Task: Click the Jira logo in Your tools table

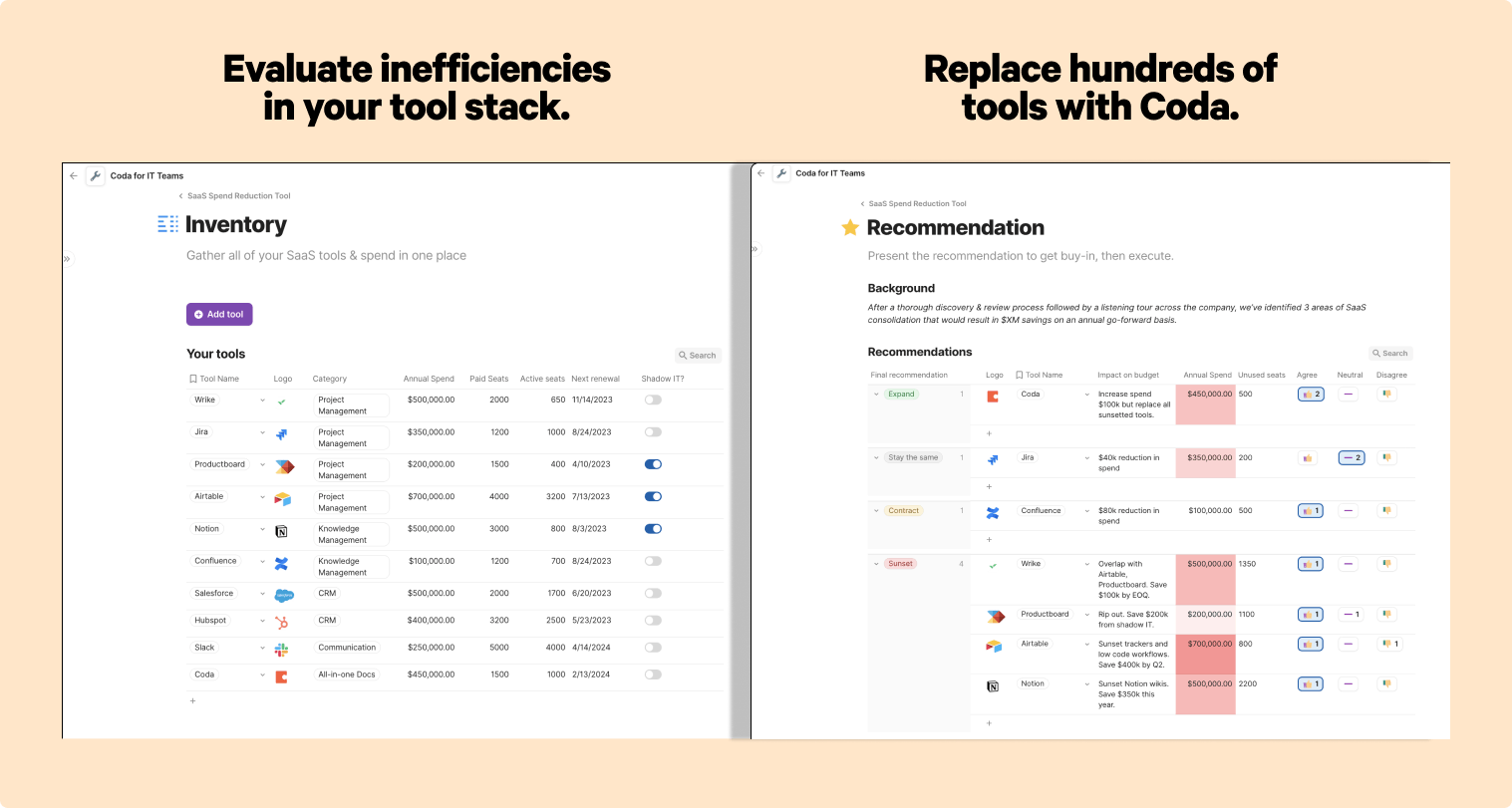Action: [282, 434]
